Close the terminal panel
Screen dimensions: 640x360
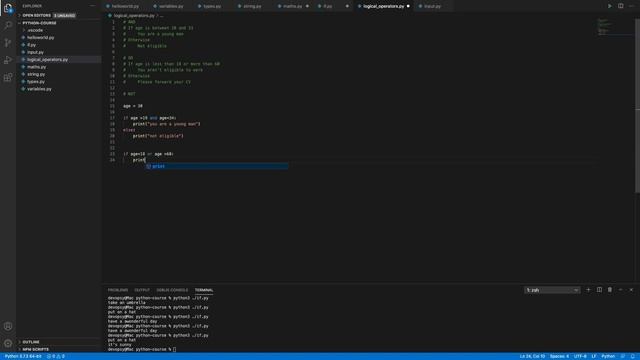631,290
